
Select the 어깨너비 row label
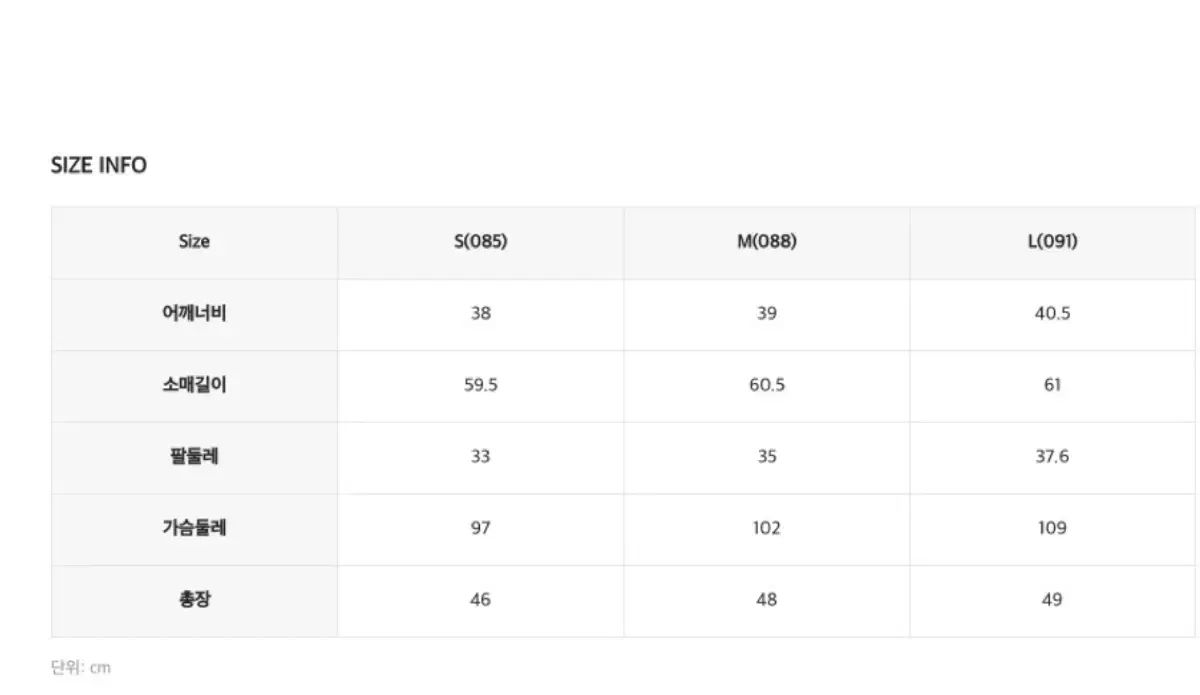point(194,313)
